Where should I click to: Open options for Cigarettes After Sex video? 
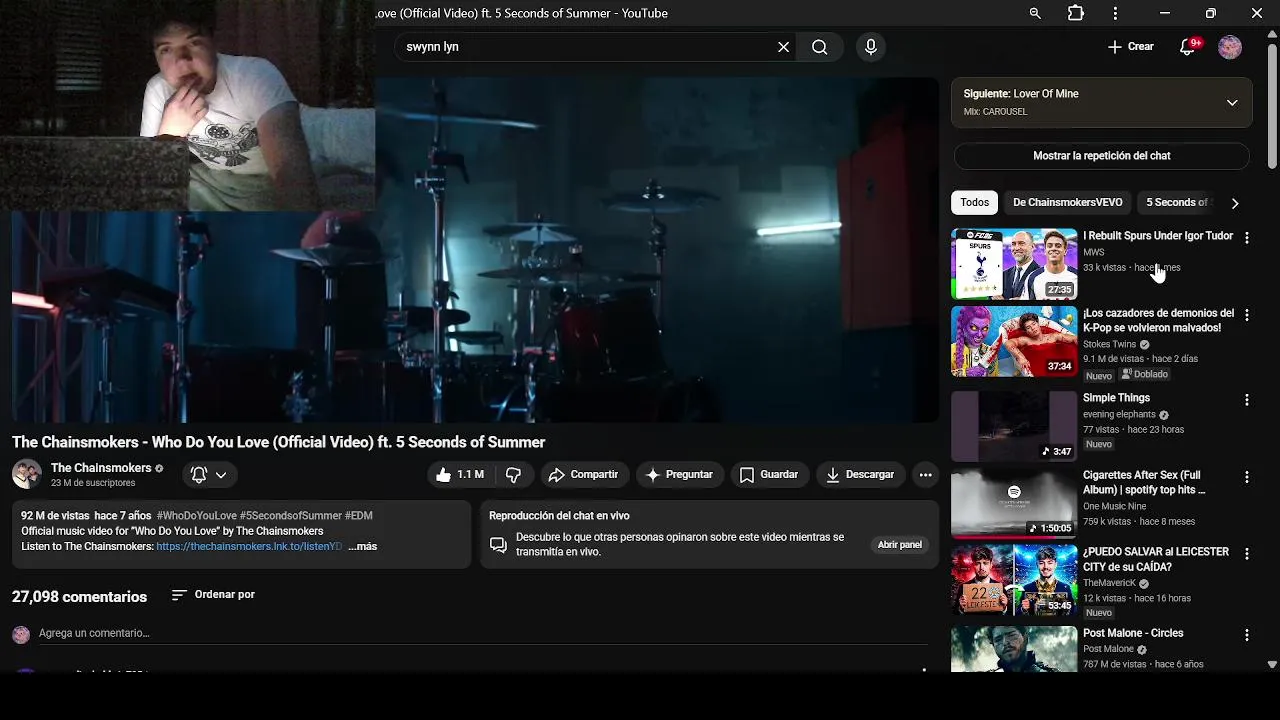1246,477
